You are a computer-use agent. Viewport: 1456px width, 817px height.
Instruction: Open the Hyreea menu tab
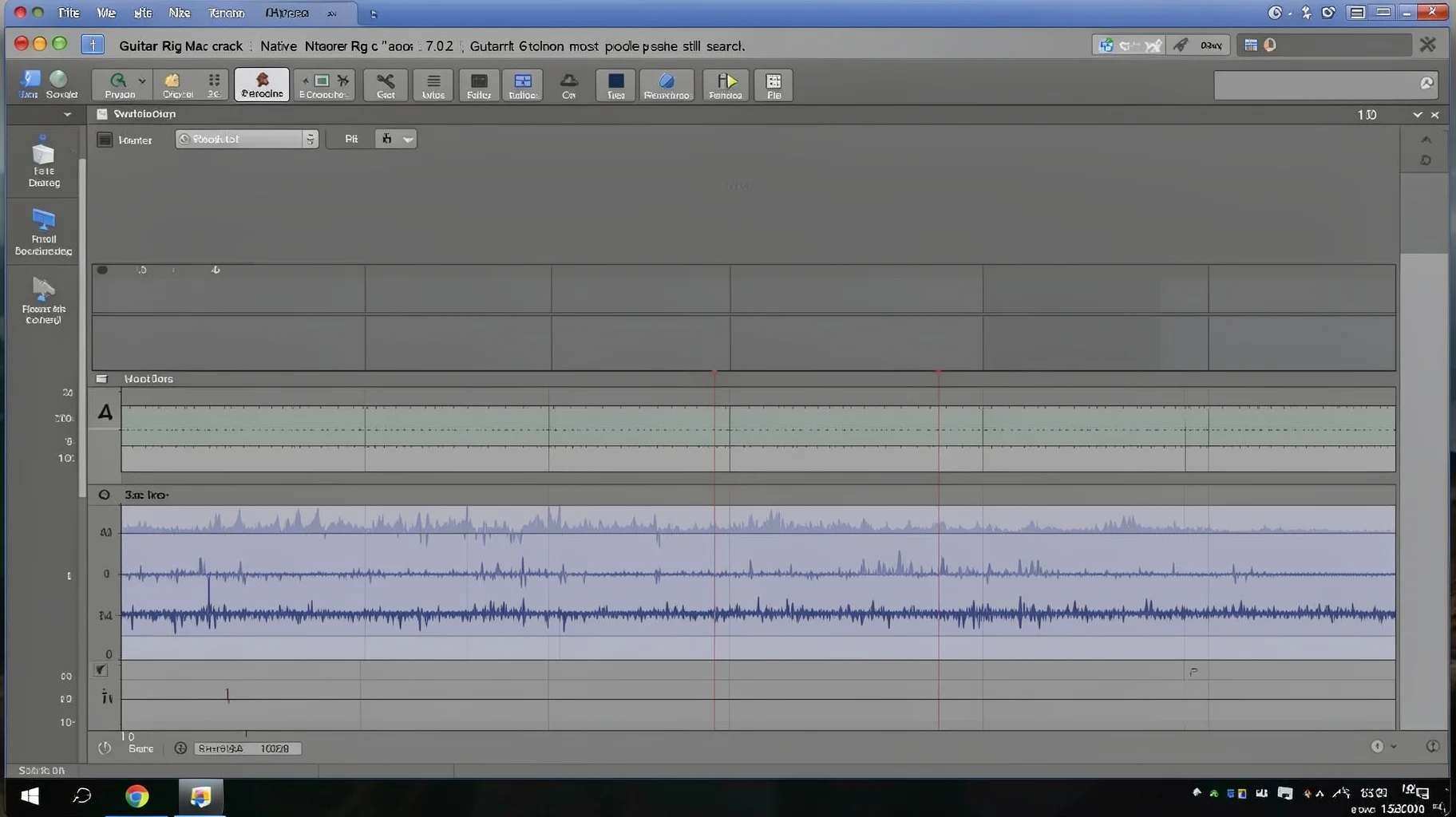[287, 13]
